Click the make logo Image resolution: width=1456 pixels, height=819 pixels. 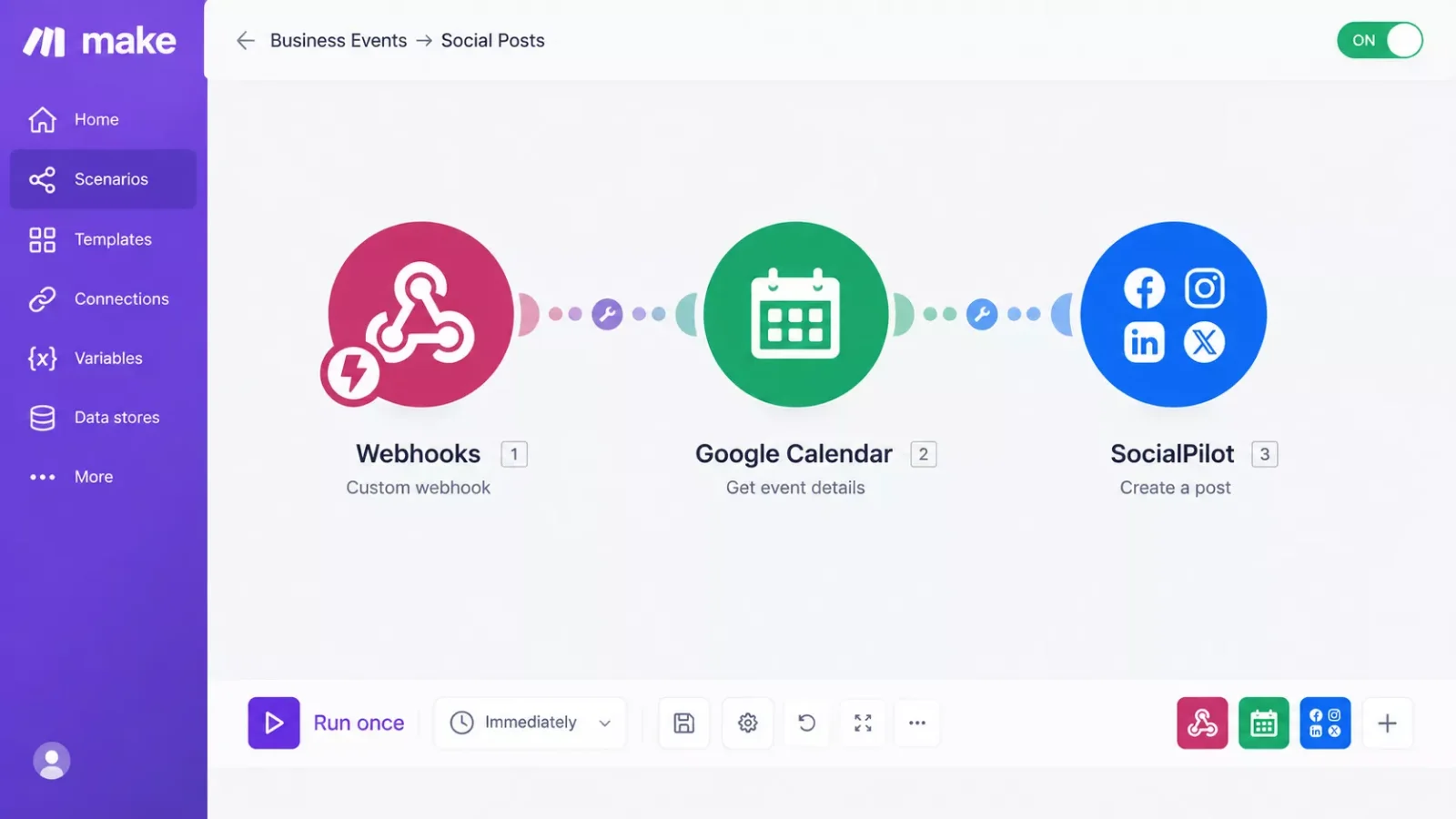click(x=100, y=41)
